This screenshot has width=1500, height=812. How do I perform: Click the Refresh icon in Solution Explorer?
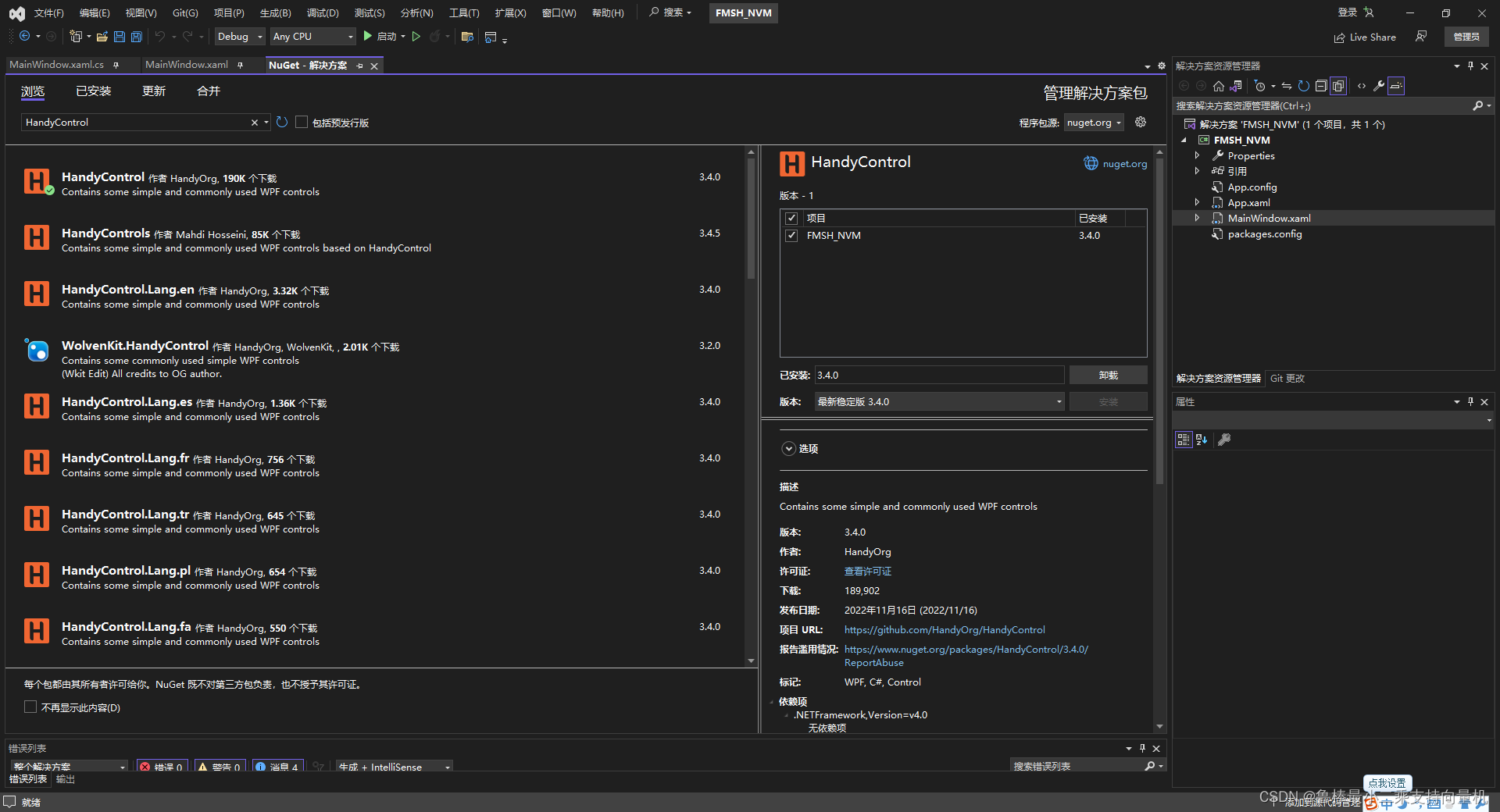coord(1303,86)
